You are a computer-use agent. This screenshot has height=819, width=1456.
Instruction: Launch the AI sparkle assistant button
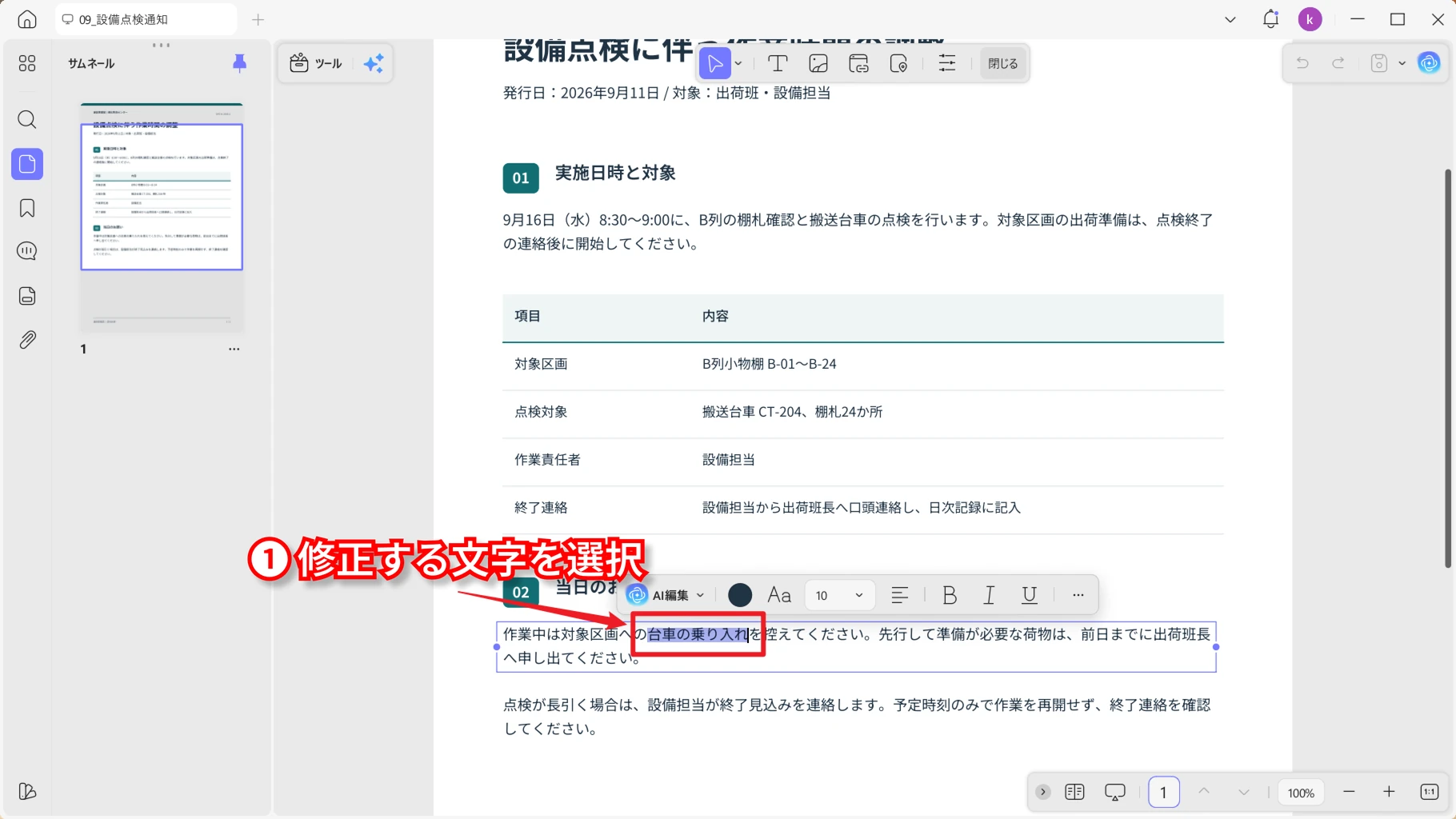(374, 63)
